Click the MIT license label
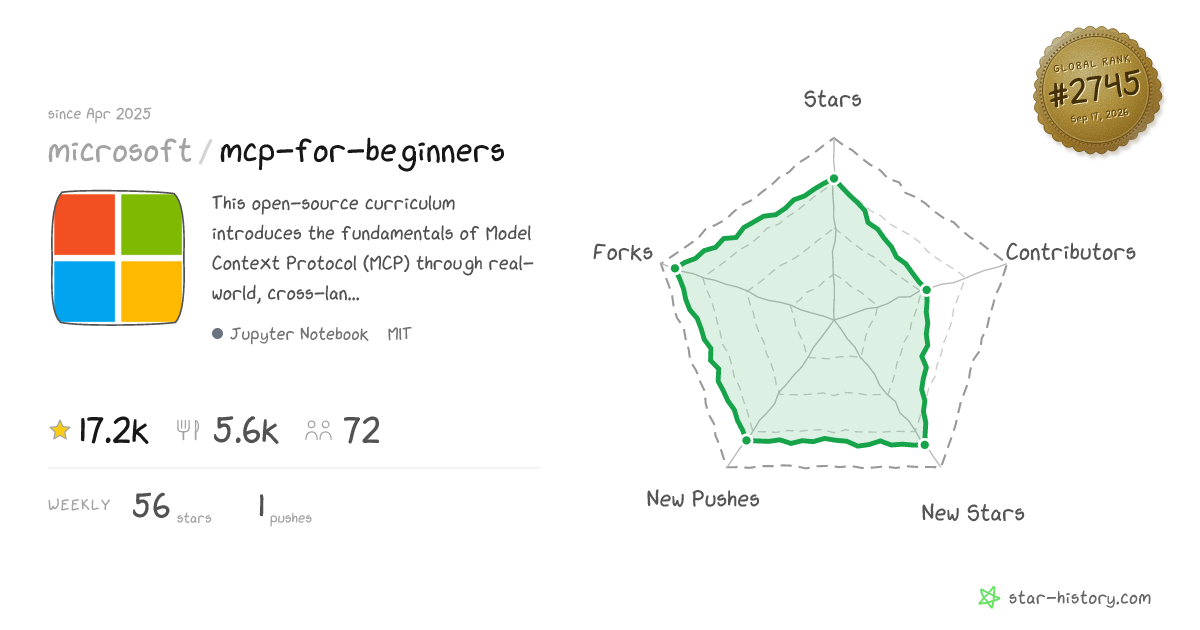Viewport: 1200px width, 630px height. [399, 334]
